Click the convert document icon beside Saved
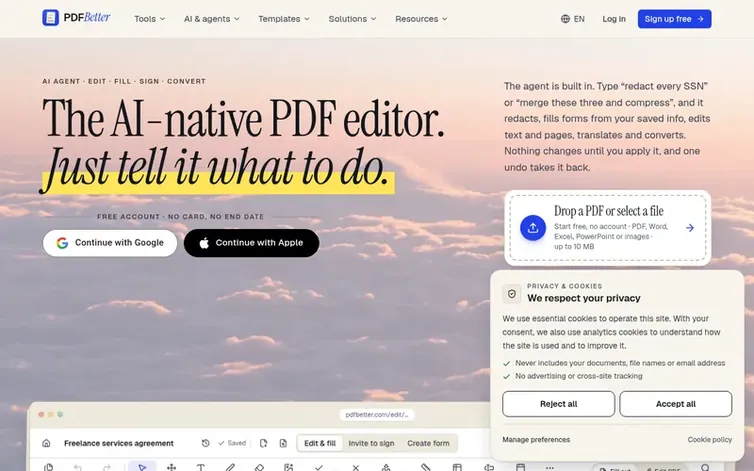The width and height of the screenshot is (754, 471). coord(264,443)
